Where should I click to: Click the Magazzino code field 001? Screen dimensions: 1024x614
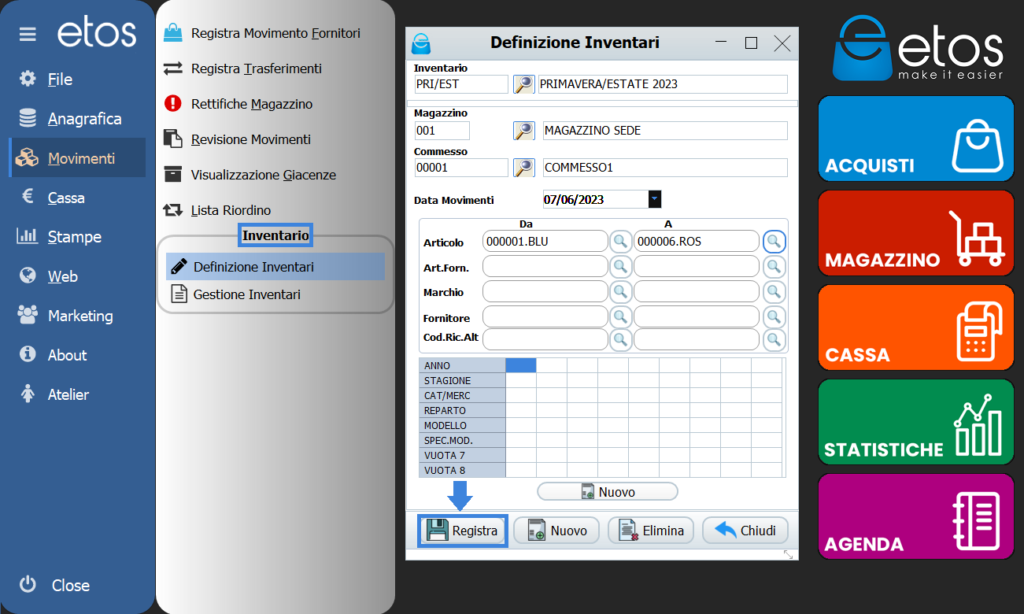[x=441, y=131]
